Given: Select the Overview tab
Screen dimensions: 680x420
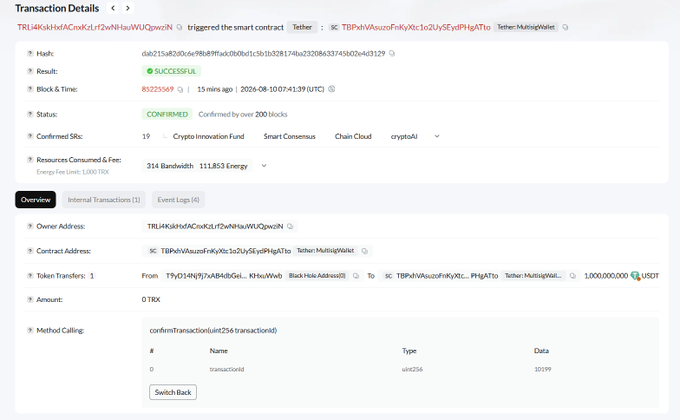Looking at the screenshot, I should [36, 200].
